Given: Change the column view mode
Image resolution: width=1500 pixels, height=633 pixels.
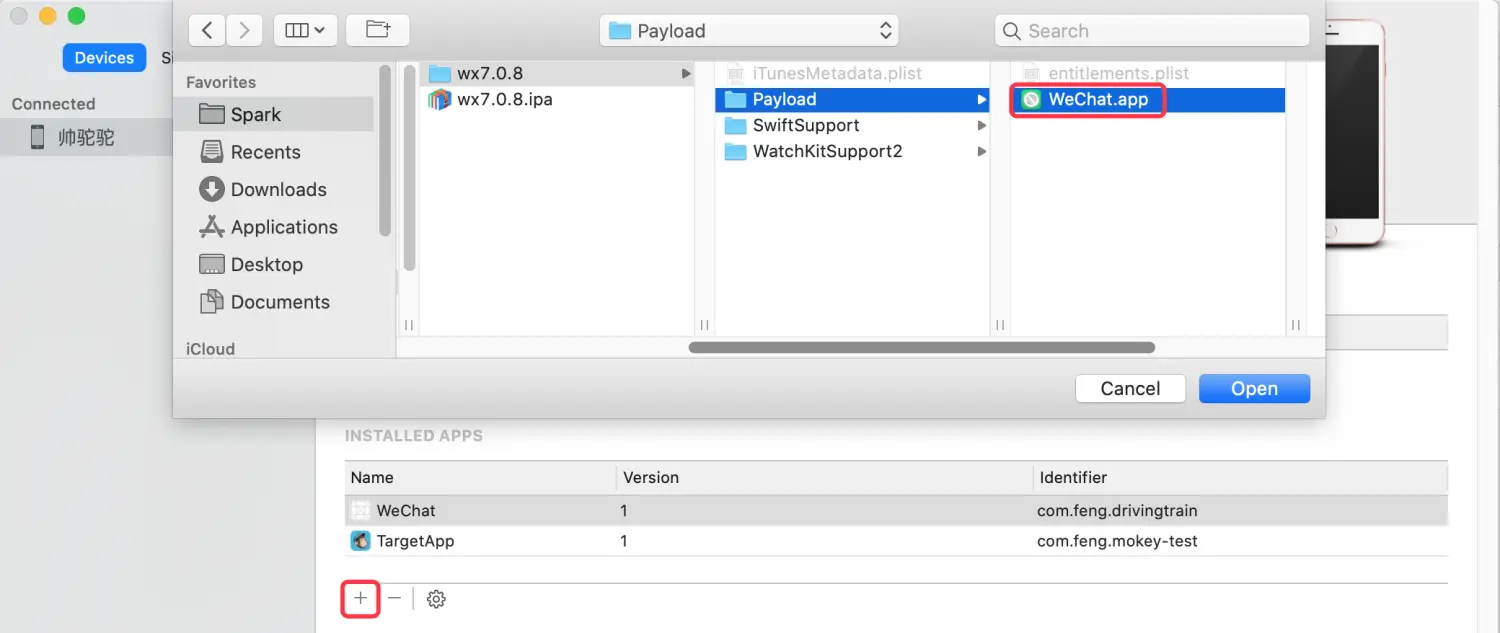Looking at the screenshot, I should coord(305,30).
